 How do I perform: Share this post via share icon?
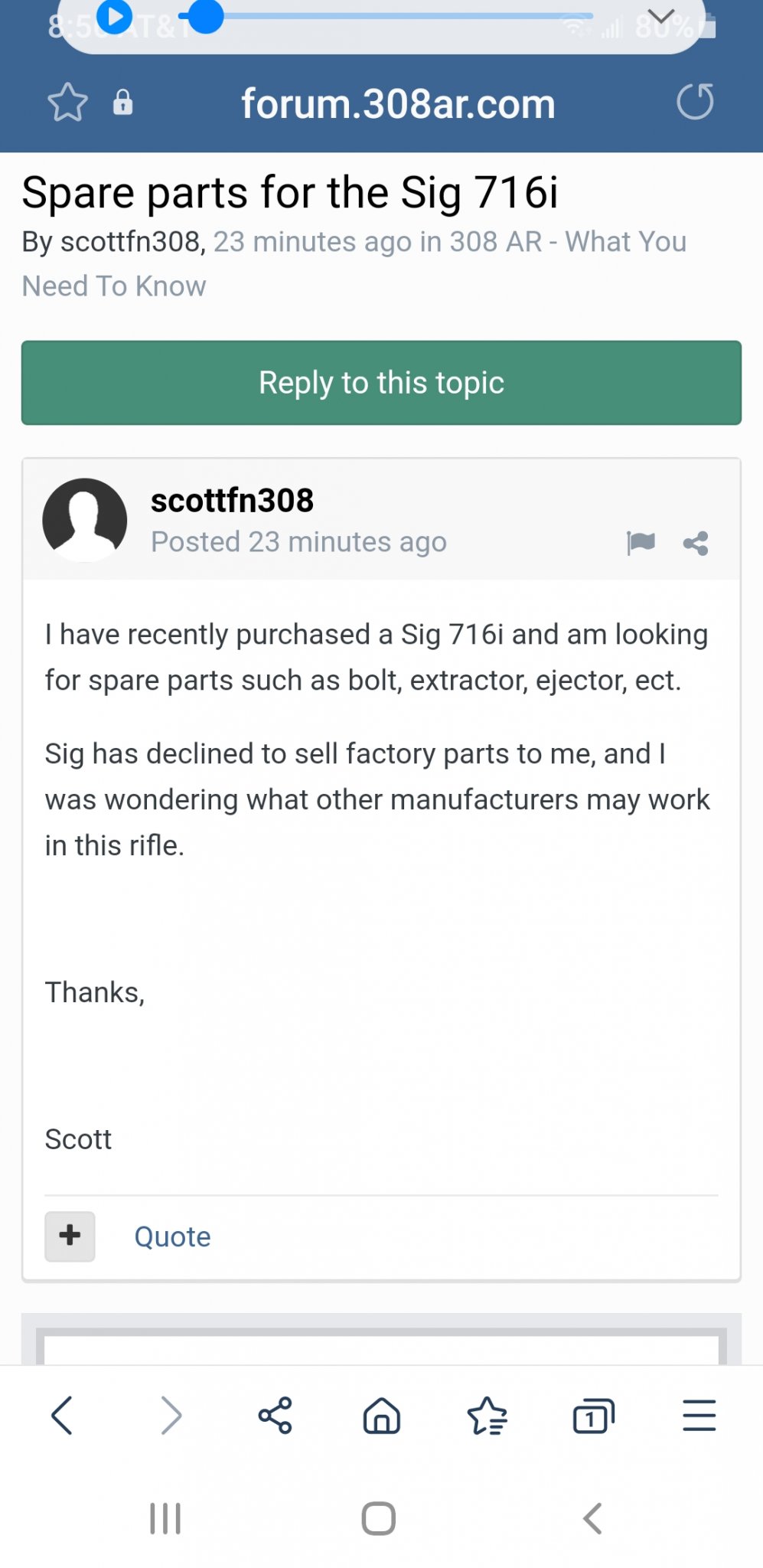click(696, 543)
